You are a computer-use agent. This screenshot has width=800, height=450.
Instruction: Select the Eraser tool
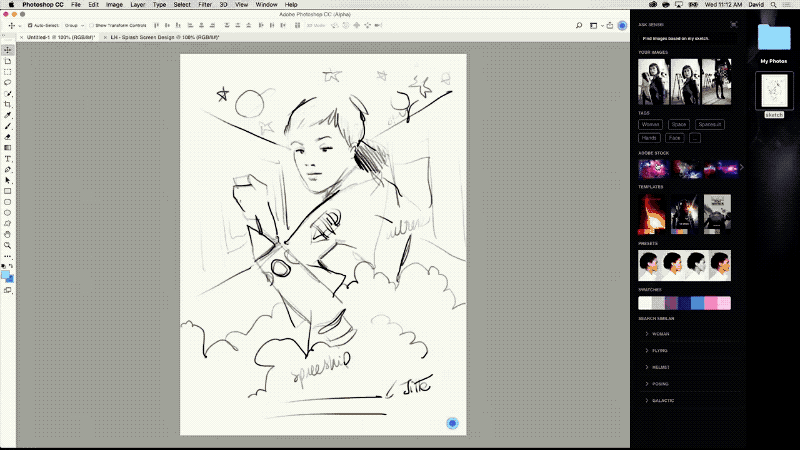pyautogui.click(x=8, y=137)
